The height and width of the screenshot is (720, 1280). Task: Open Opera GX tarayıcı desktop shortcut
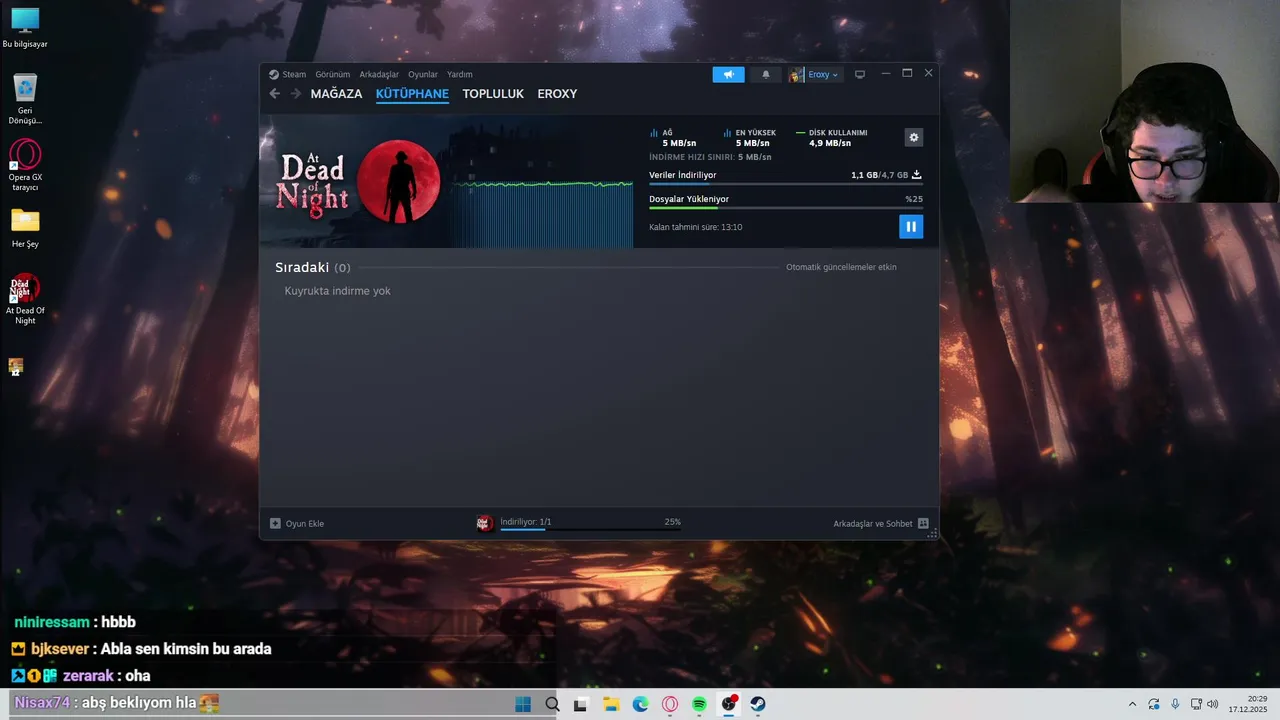point(25,165)
